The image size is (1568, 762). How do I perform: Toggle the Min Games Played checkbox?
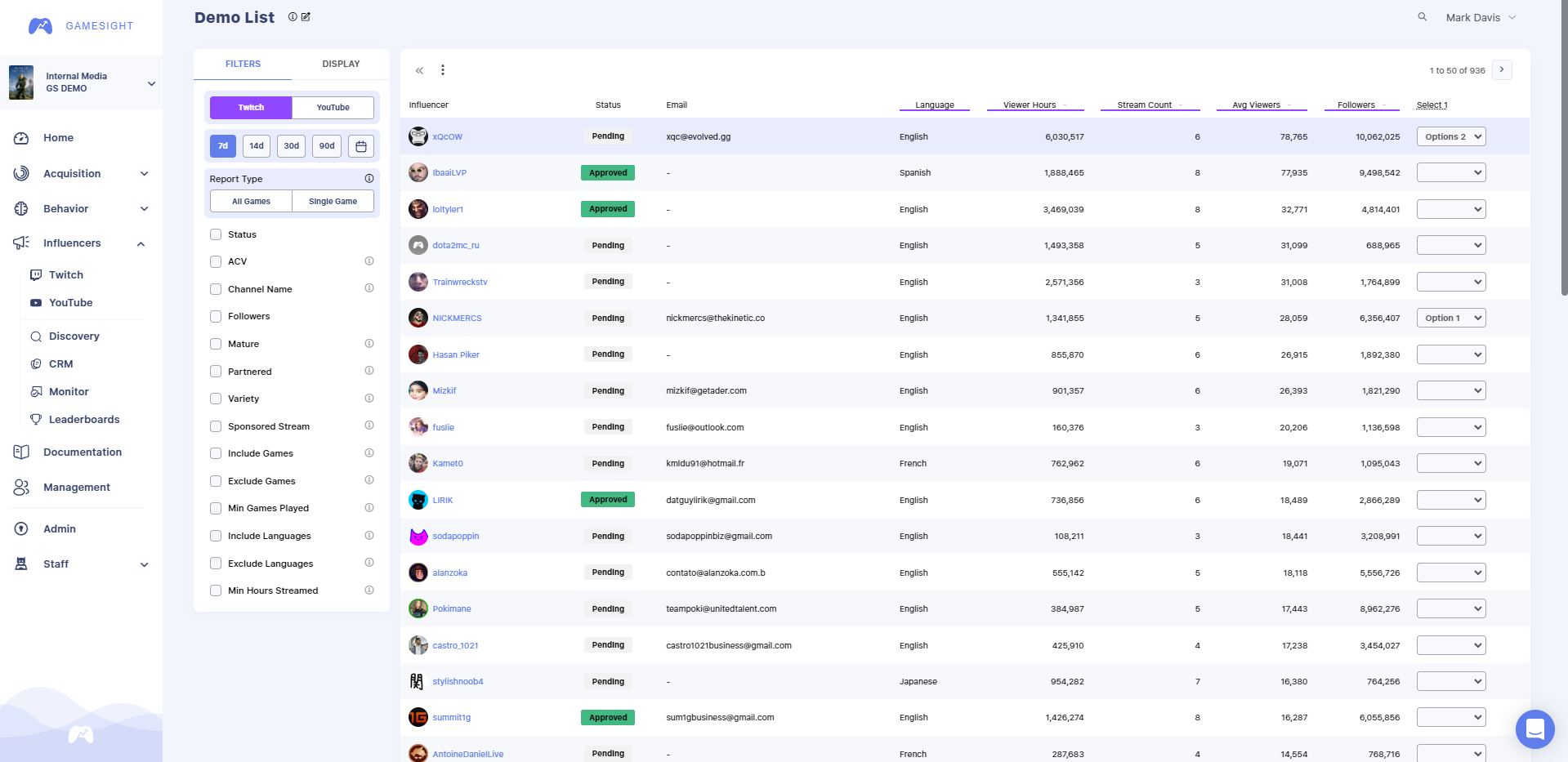tap(216, 508)
